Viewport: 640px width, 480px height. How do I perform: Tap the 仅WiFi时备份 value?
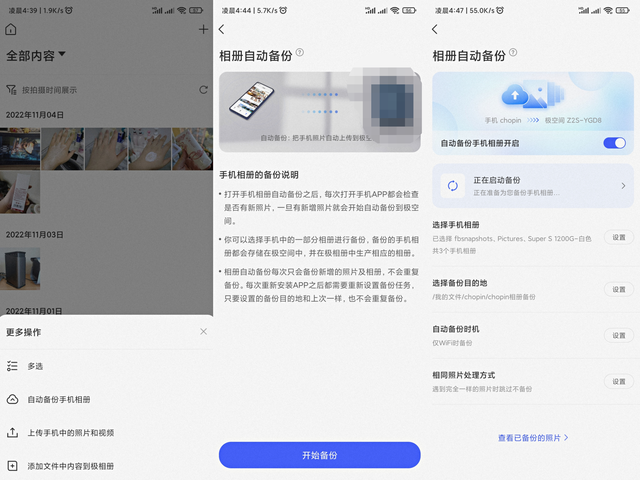coord(452,343)
